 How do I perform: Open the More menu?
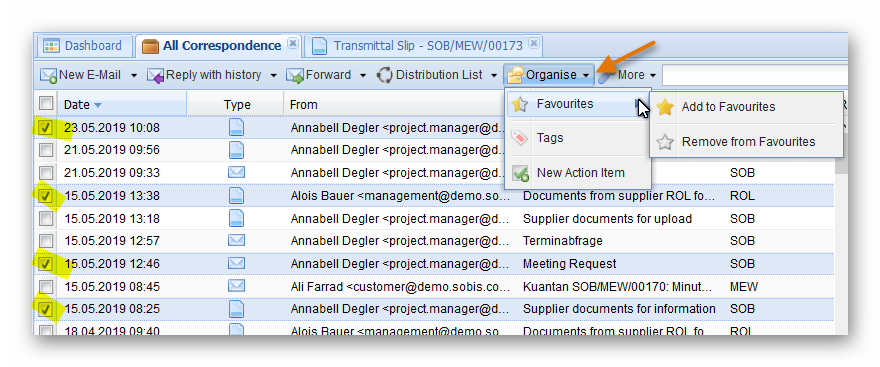tap(626, 75)
